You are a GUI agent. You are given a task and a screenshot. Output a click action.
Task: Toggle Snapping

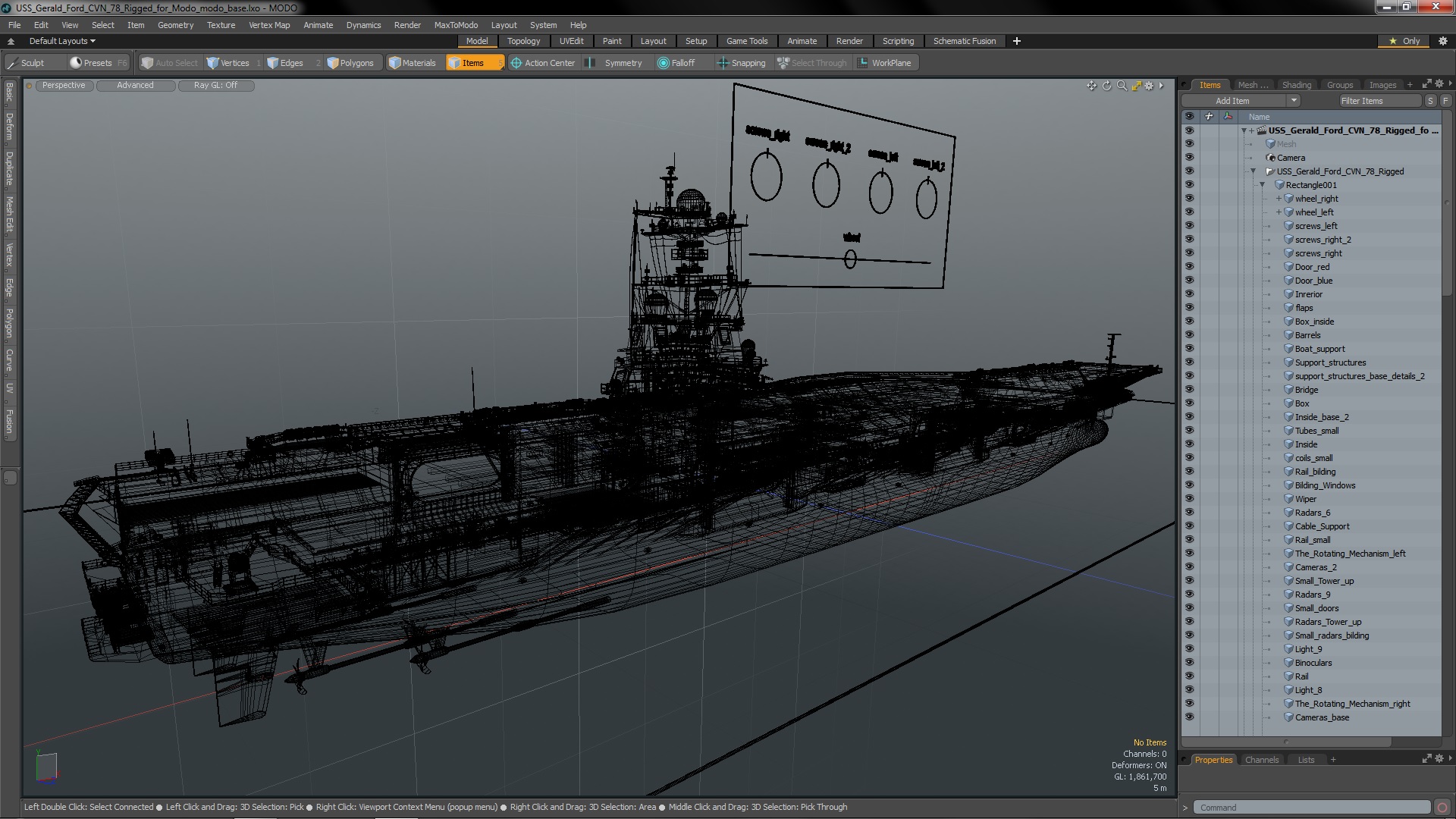742,63
